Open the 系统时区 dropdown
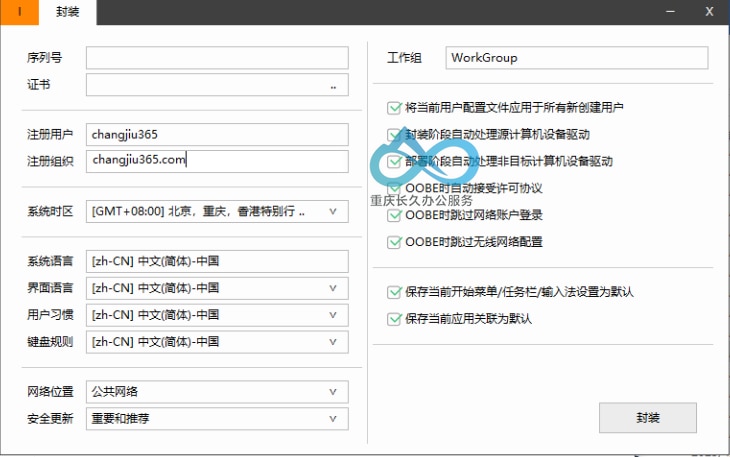The image size is (730, 457). pos(217,211)
